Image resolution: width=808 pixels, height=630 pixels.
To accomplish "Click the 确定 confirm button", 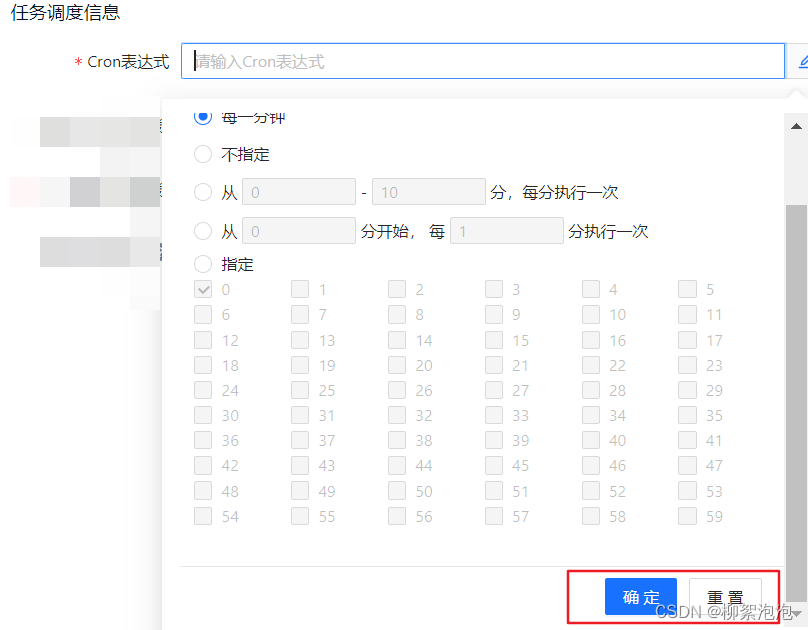I will (640, 597).
